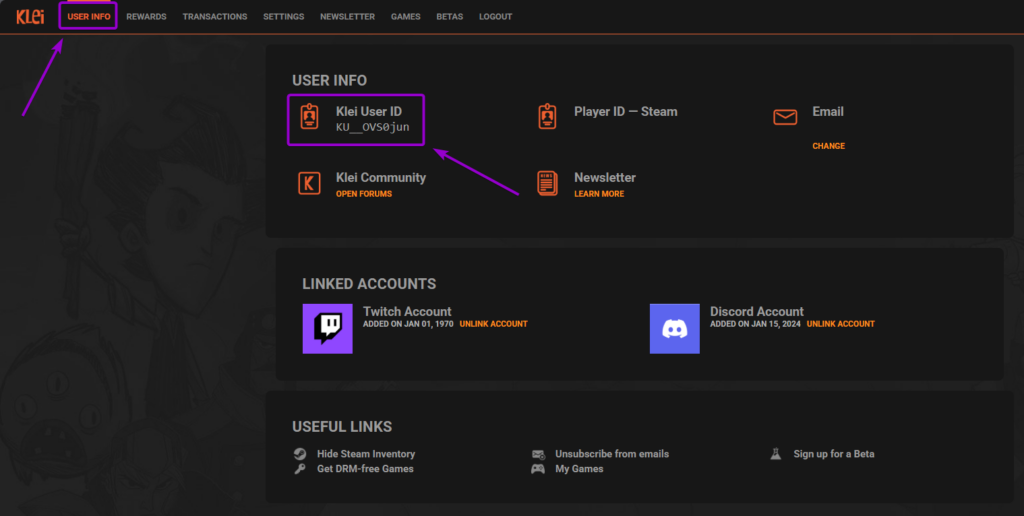Go to the Transactions tab
The width and height of the screenshot is (1024, 516).
[x=215, y=17]
